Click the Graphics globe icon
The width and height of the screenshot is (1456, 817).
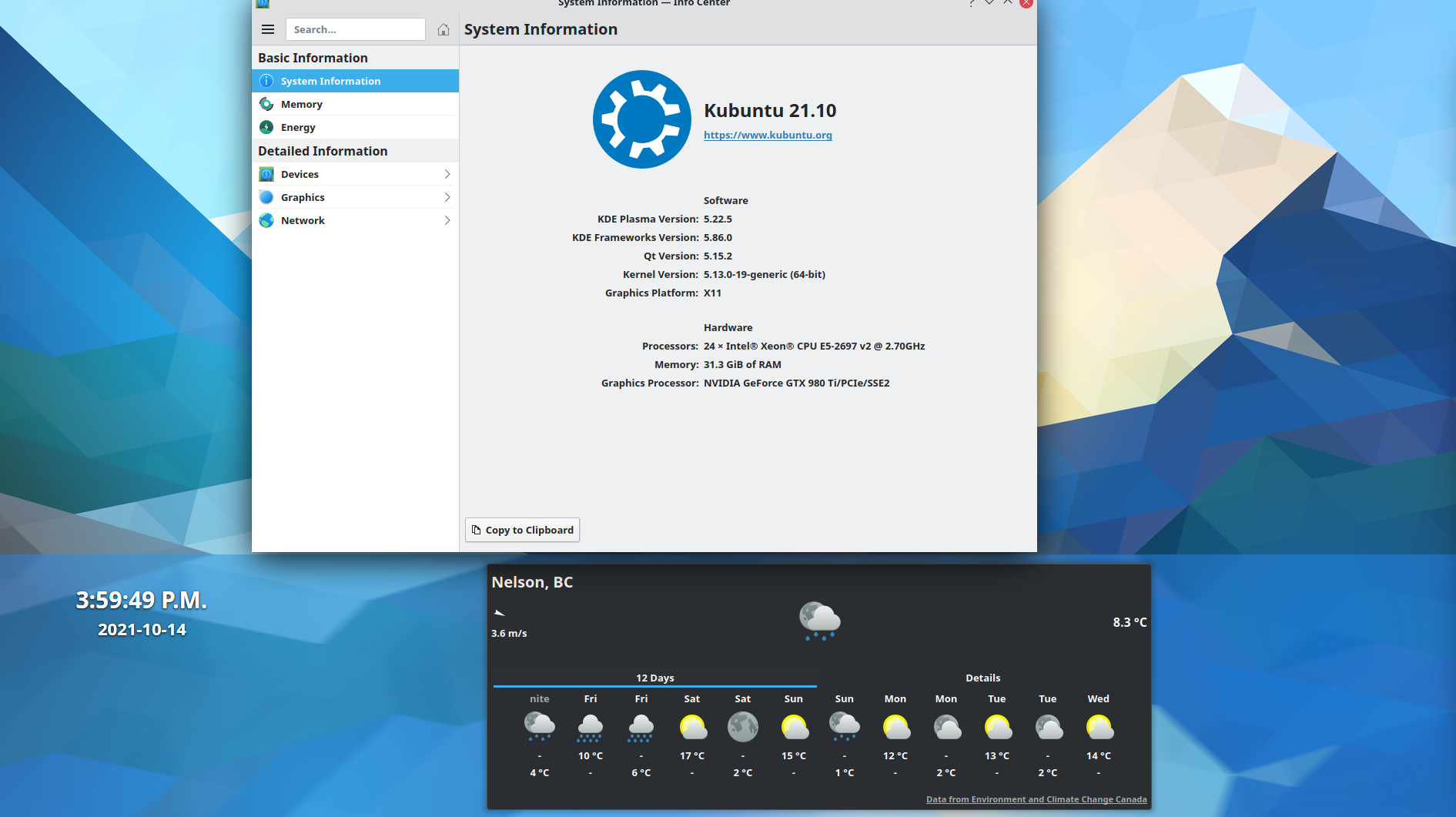tap(266, 197)
